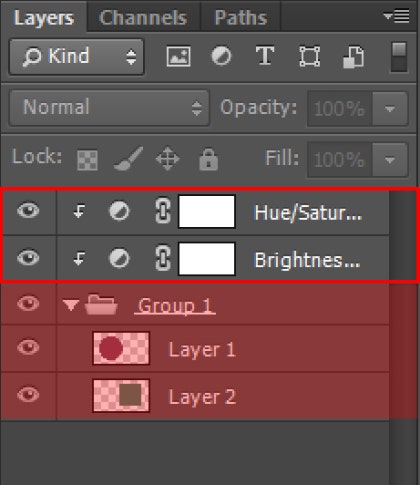The image size is (420, 485).
Task: Collapse Group 1 disclosure triangle
Action: pyautogui.click(x=71, y=305)
